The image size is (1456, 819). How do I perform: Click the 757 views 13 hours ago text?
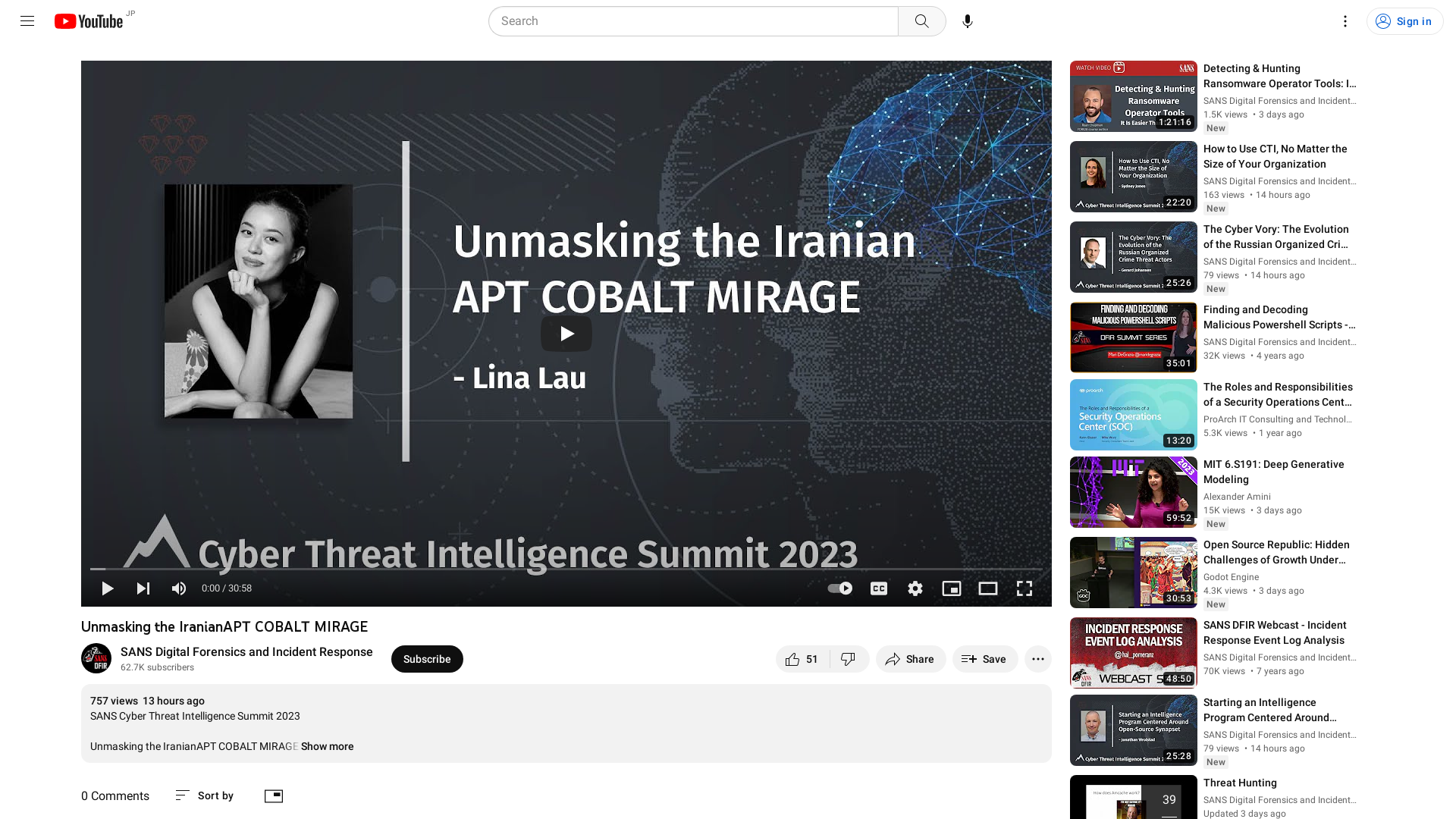(147, 701)
